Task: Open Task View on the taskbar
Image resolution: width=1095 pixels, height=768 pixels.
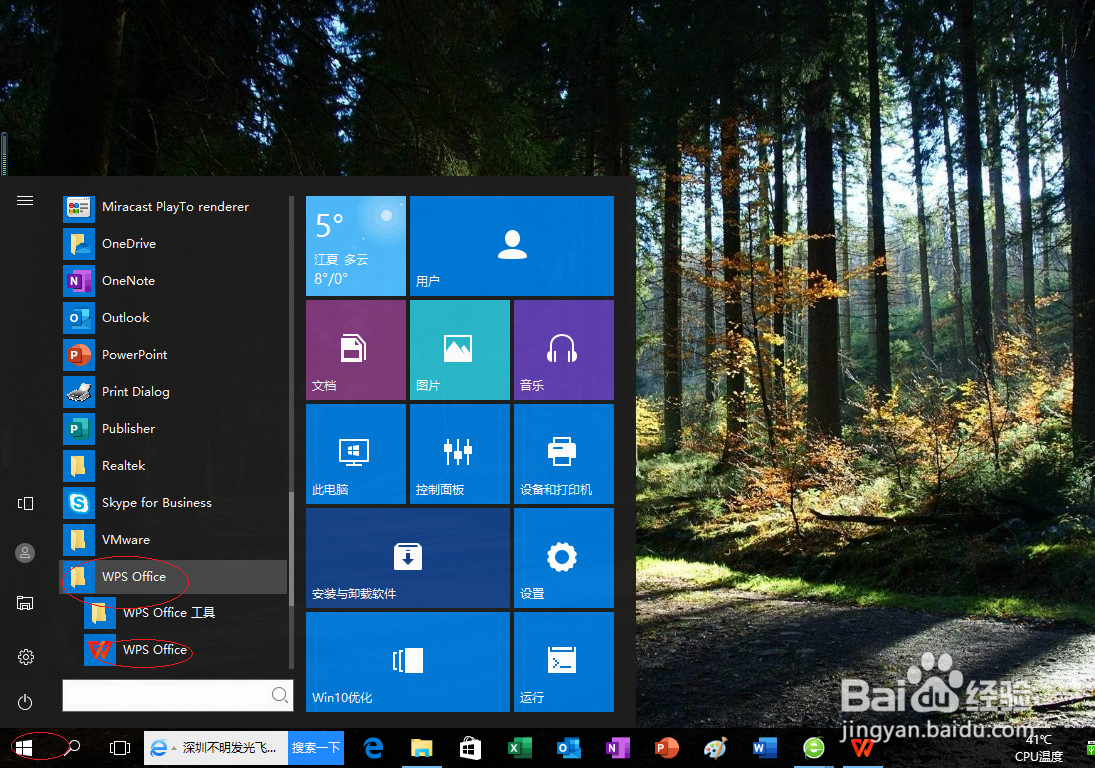Action: 120,748
